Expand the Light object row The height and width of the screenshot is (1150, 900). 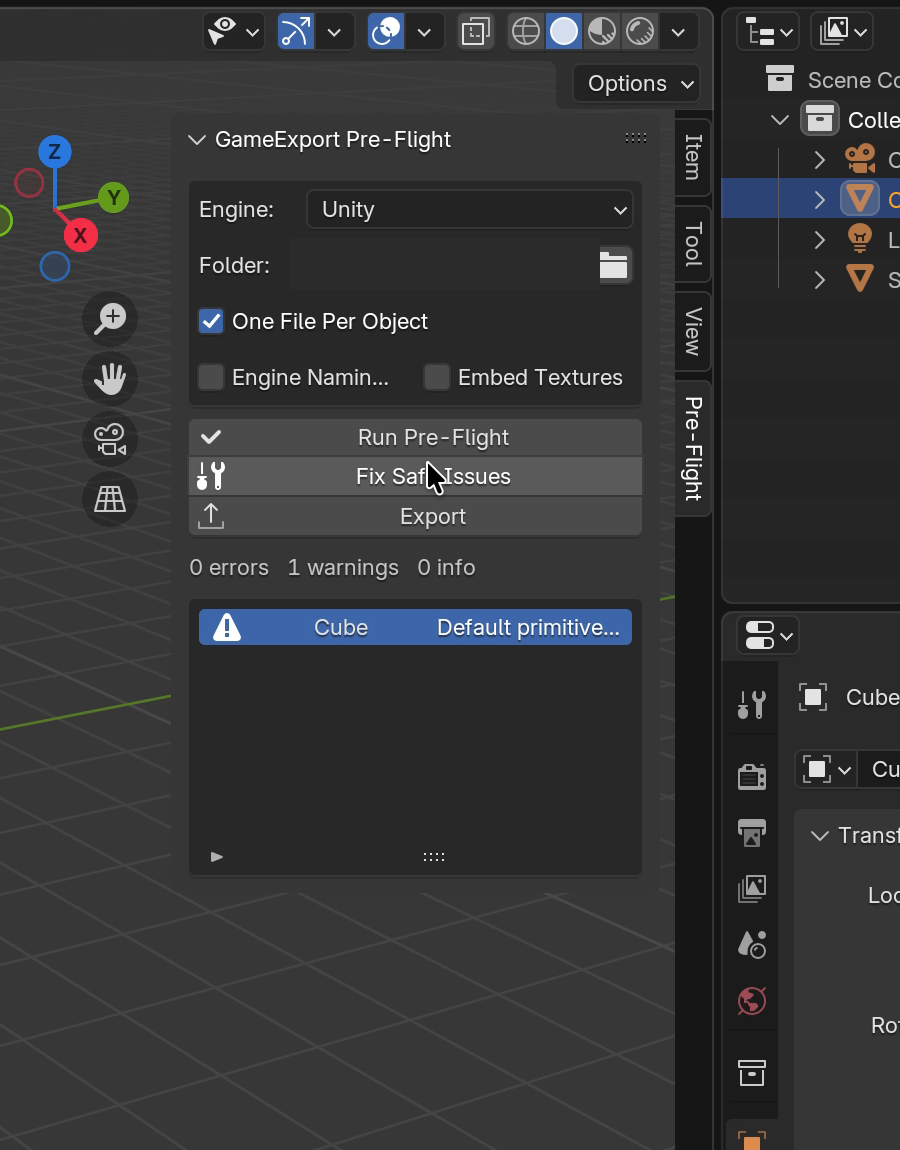point(819,240)
